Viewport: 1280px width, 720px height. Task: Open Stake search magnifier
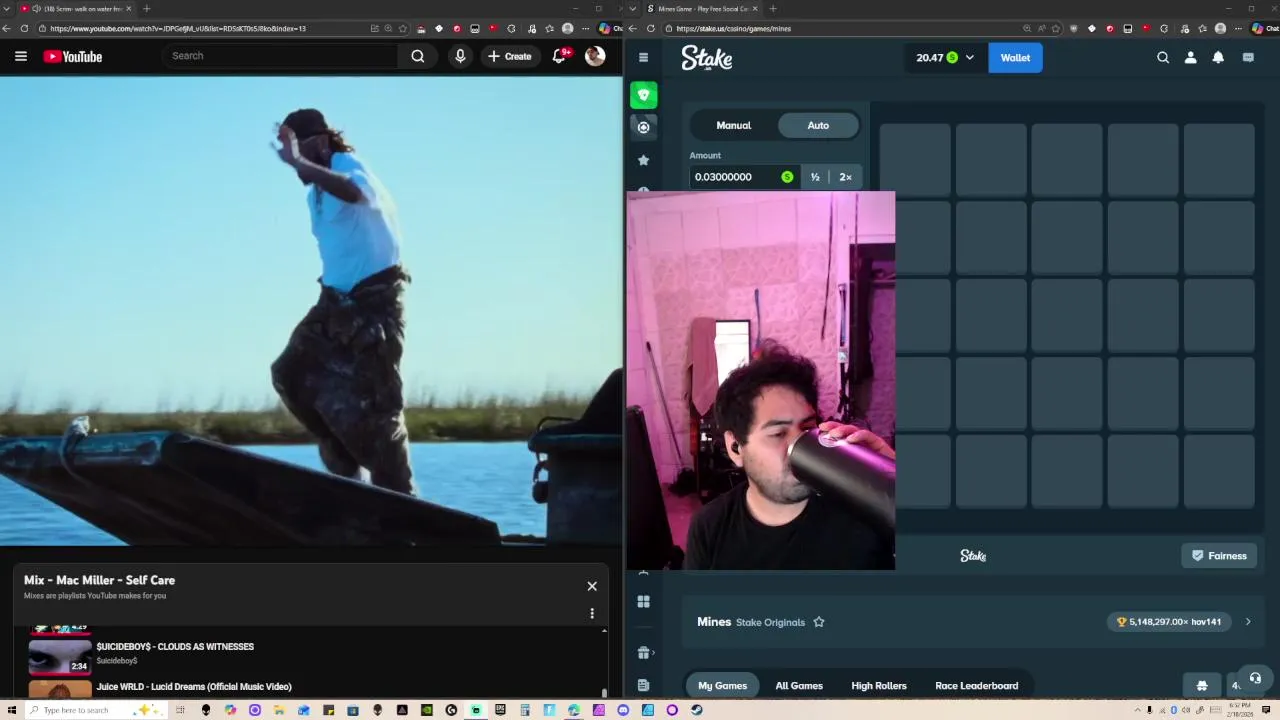coord(1163,58)
